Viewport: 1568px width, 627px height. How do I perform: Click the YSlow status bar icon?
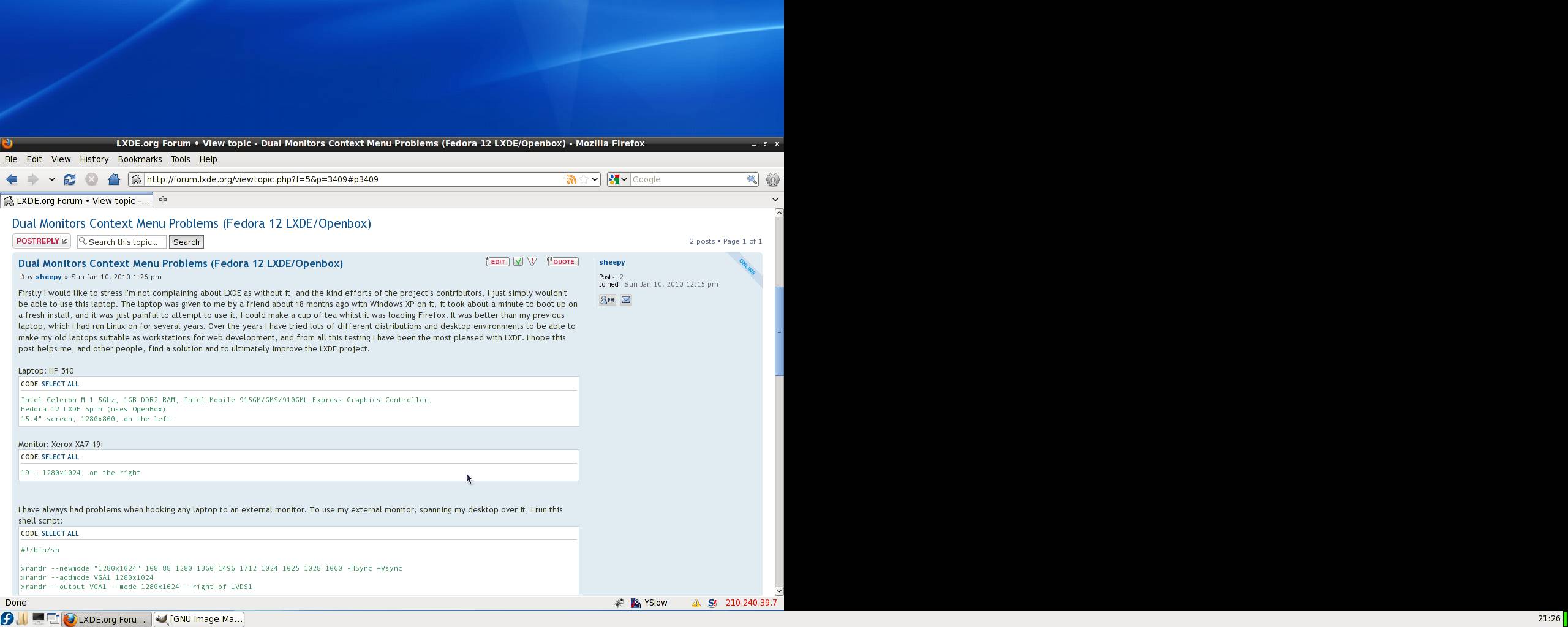click(x=636, y=603)
